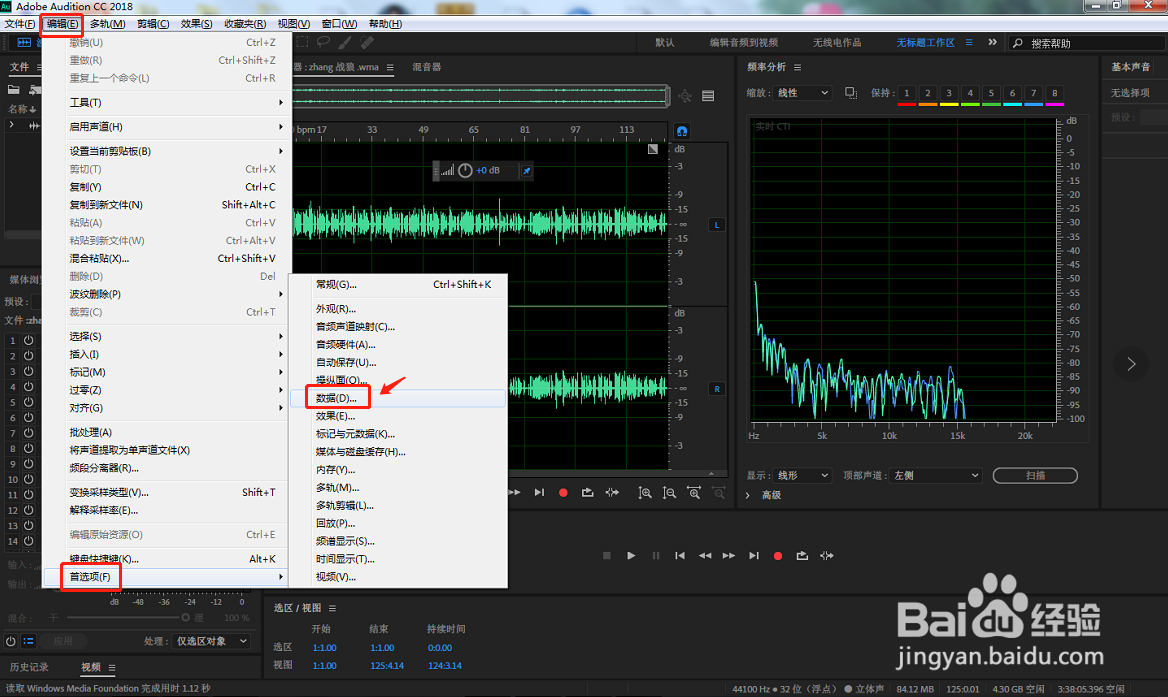The width and height of the screenshot is (1168, 697).
Task: Click the volume knob on the HUD
Action: (465, 171)
